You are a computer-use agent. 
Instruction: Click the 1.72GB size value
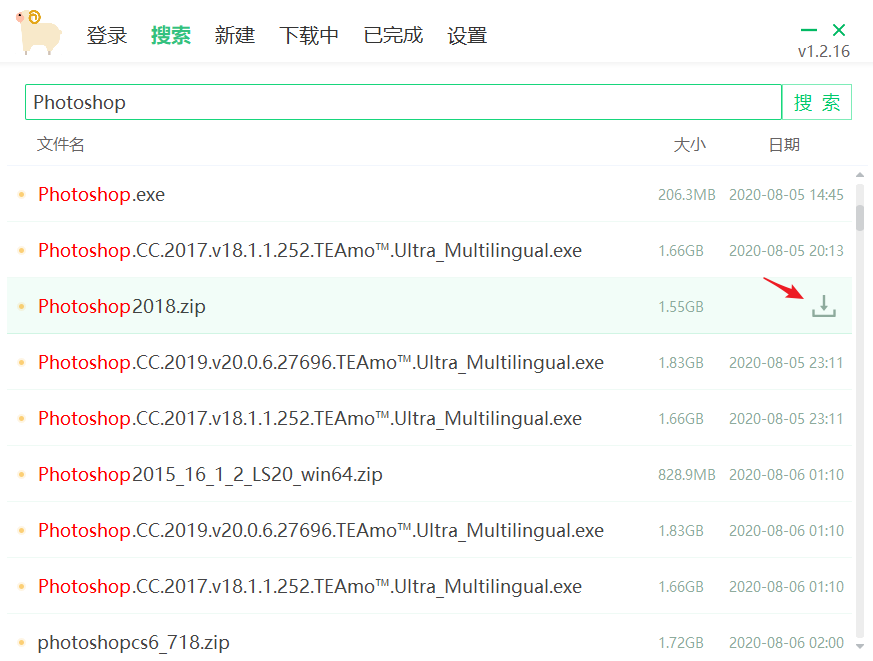[681, 643]
